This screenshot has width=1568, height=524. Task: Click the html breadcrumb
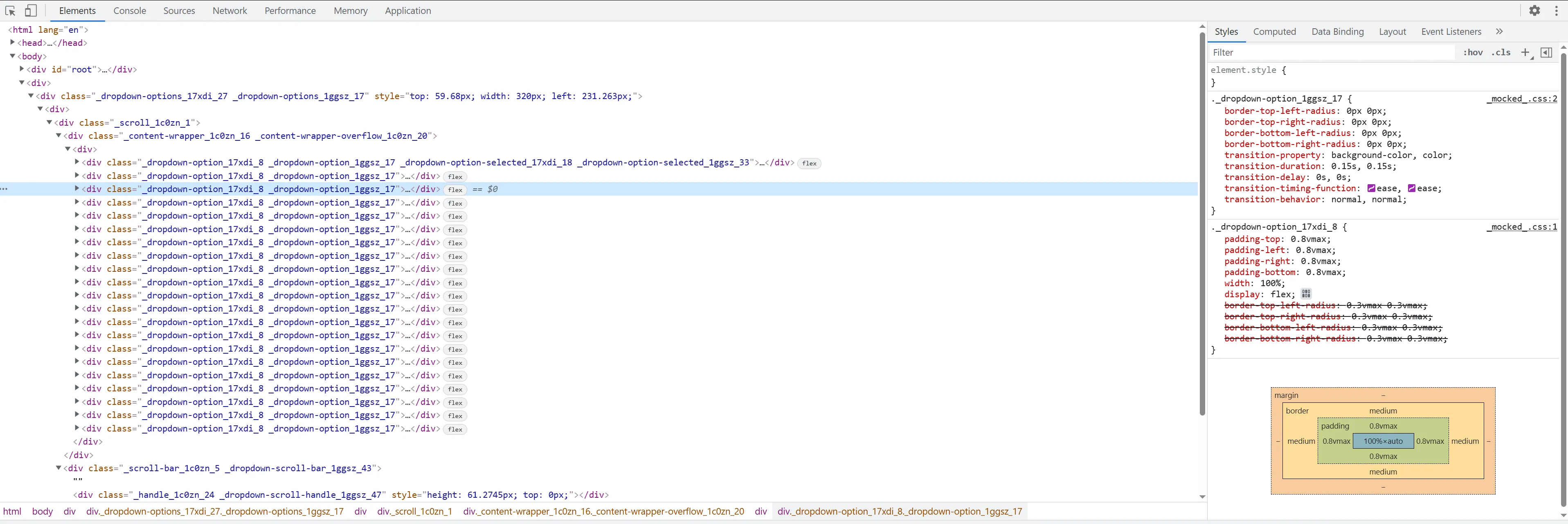point(12,511)
